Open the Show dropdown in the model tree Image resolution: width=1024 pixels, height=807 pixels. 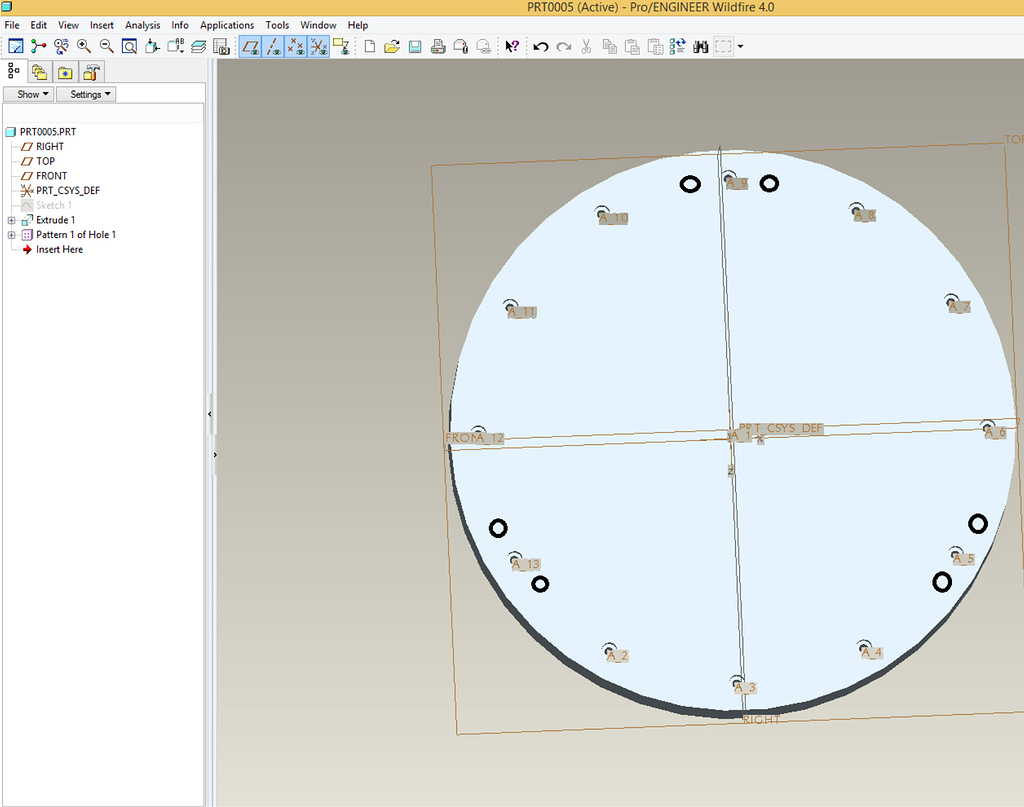click(27, 93)
